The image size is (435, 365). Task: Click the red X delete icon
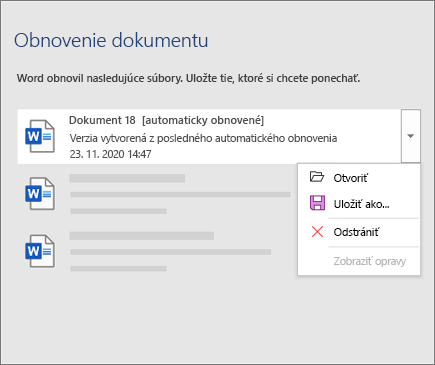[317, 232]
